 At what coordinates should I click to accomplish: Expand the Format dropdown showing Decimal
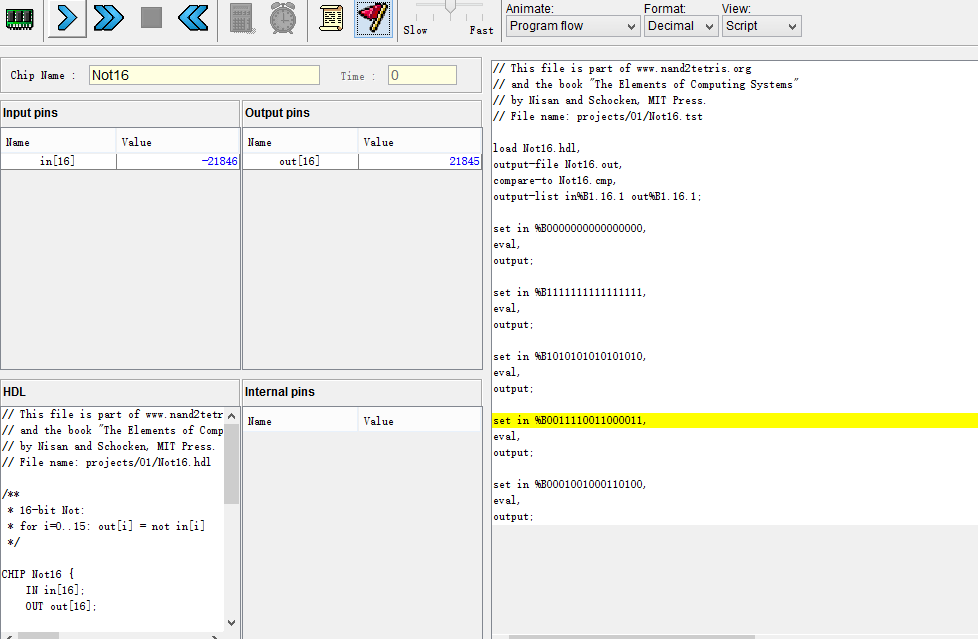click(681, 26)
